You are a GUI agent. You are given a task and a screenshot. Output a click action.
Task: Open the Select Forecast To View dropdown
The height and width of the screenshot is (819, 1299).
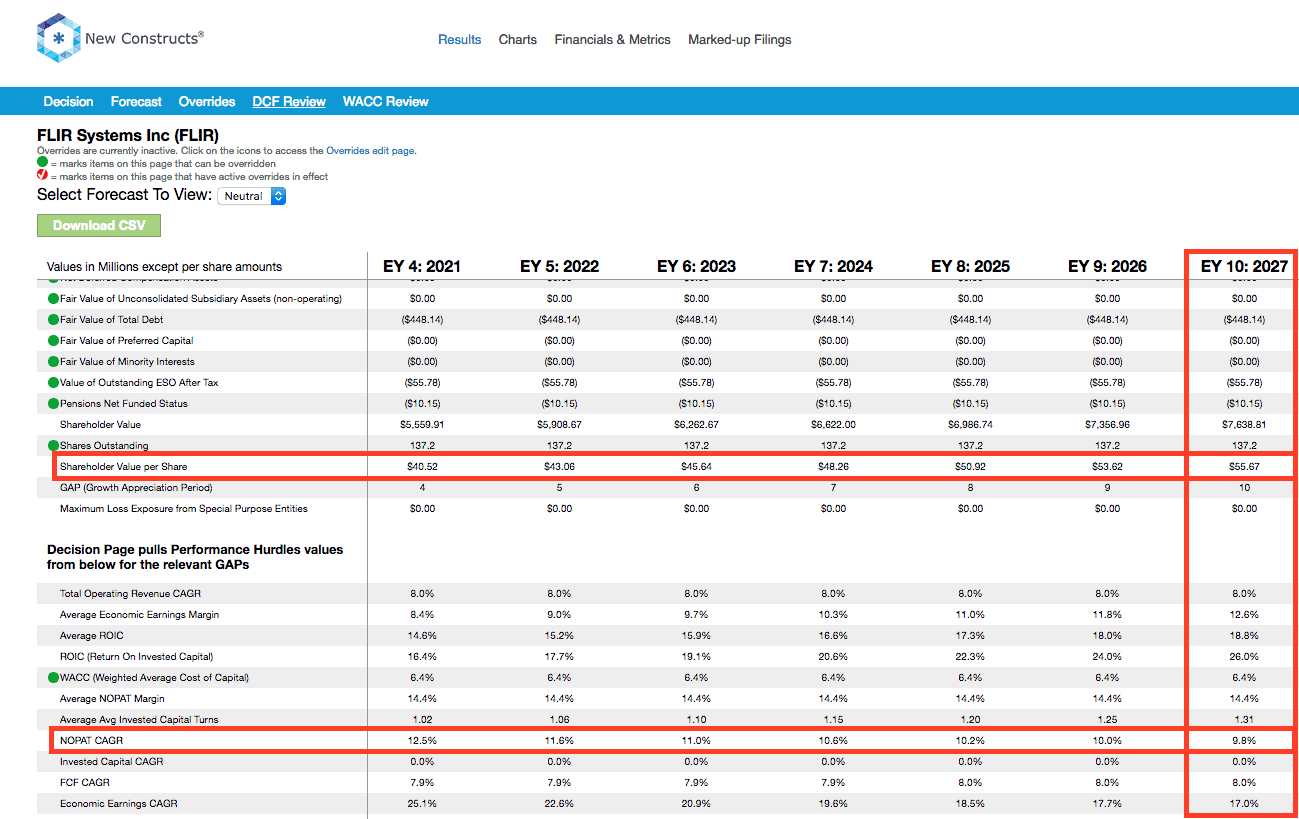point(252,196)
